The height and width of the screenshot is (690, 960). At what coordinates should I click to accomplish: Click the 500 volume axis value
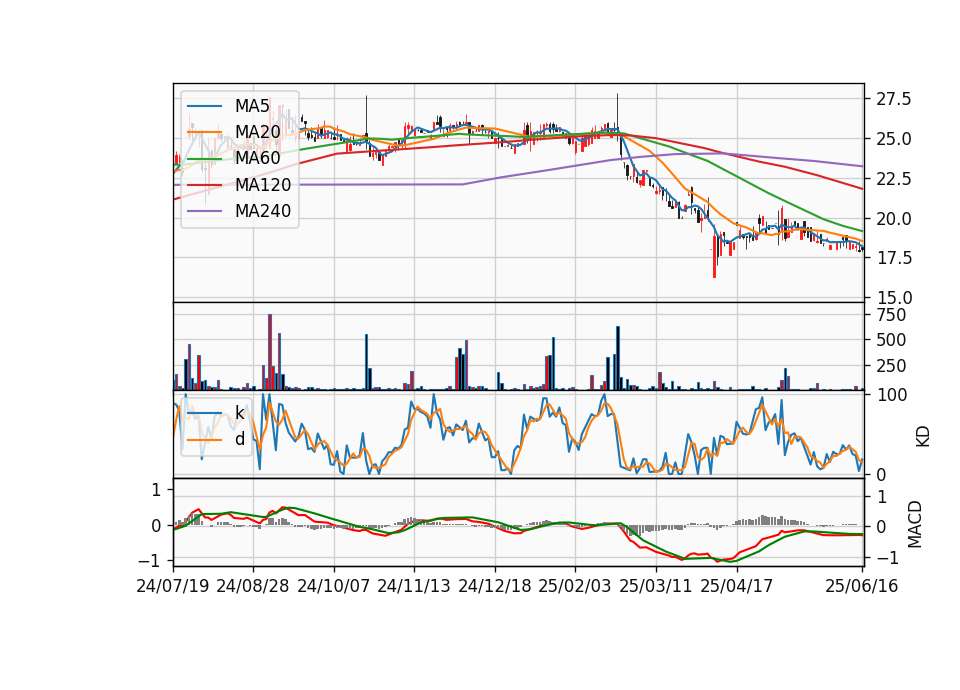891,340
